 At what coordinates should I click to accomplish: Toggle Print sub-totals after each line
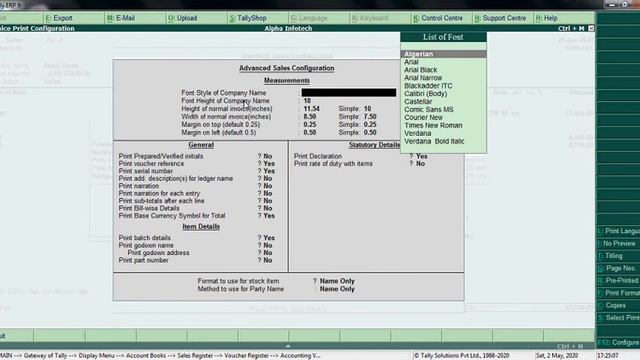click(x=268, y=201)
